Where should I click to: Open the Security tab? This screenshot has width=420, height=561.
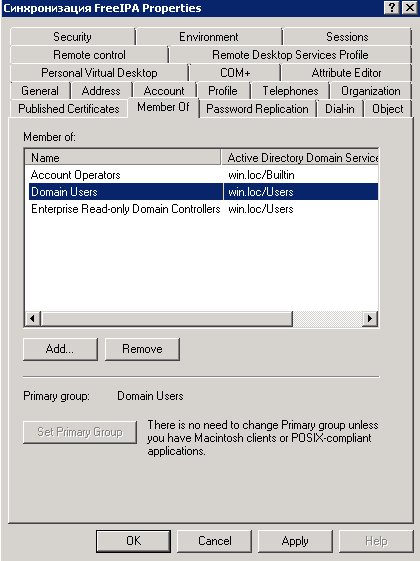pyautogui.click(x=72, y=37)
